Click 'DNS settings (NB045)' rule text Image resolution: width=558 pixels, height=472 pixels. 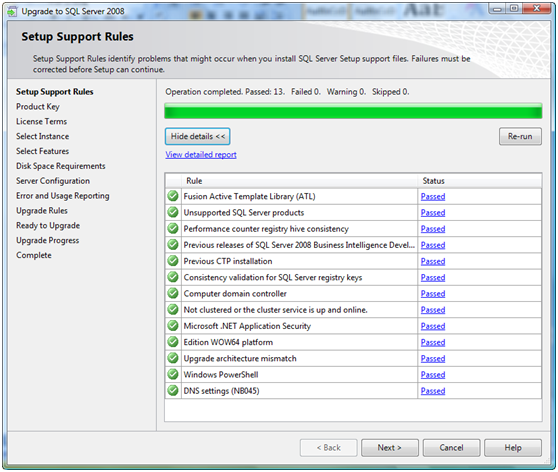[221, 391]
